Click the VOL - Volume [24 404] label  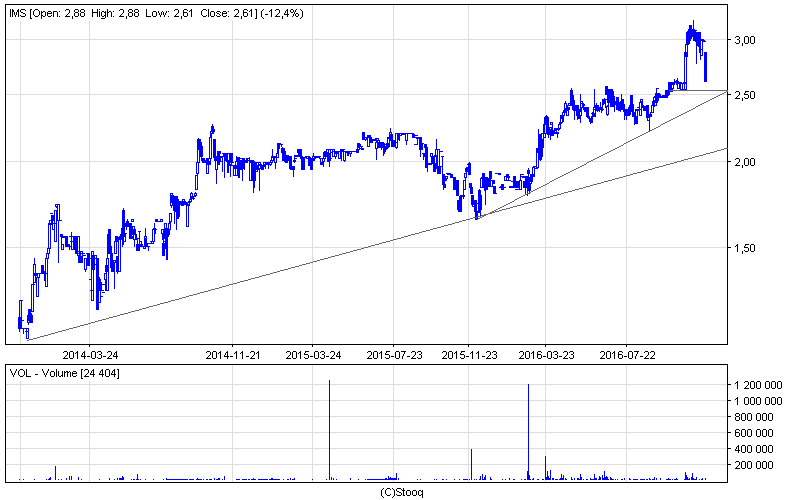[x=65, y=373]
